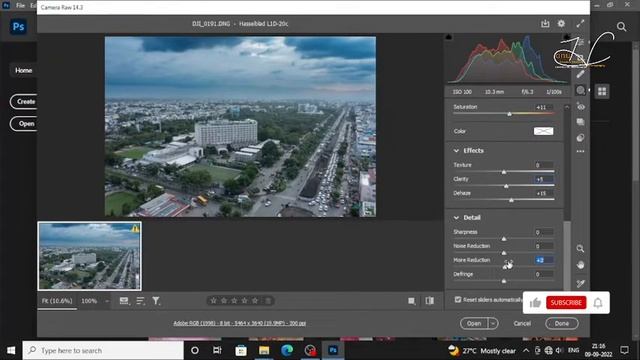Screen dimensions: 640x360
Task: Select the 100% zoom option
Action: click(x=89, y=301)
